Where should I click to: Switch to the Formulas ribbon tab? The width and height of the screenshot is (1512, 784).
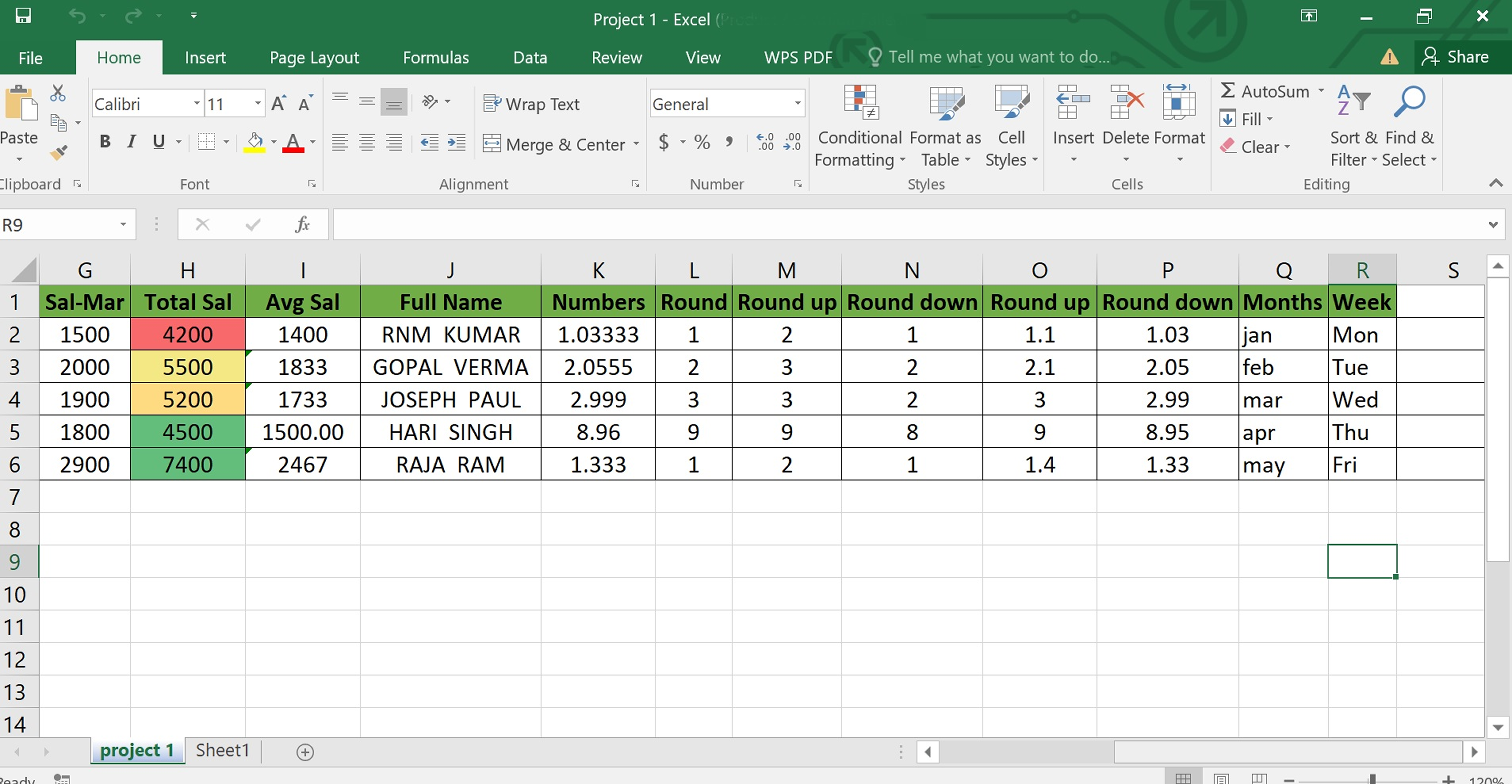435,57
